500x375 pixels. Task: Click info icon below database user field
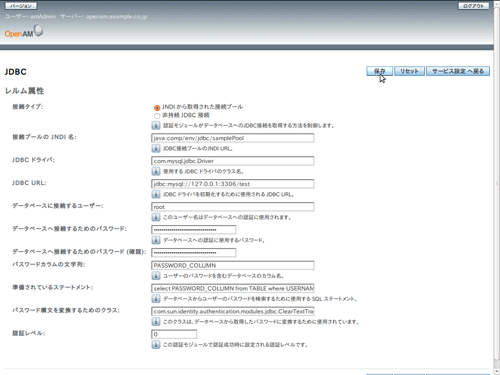tap(156, 217)
